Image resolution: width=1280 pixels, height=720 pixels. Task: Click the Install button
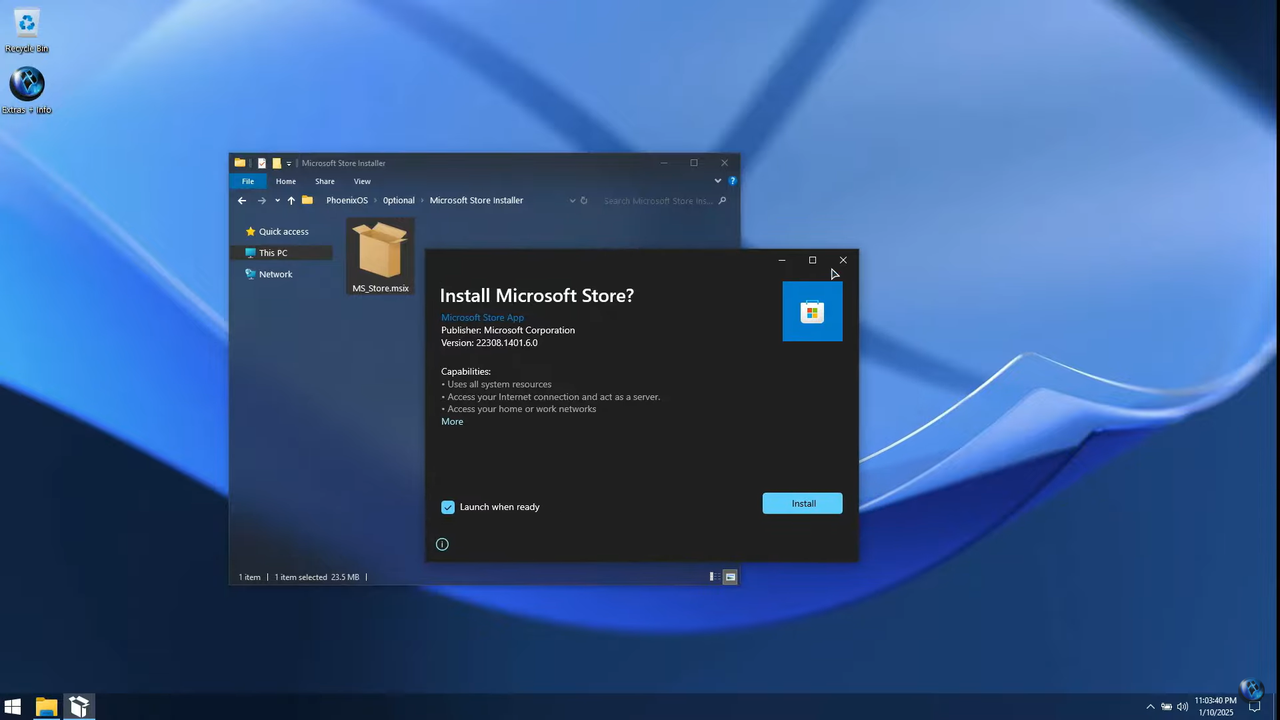click(803, 503)
